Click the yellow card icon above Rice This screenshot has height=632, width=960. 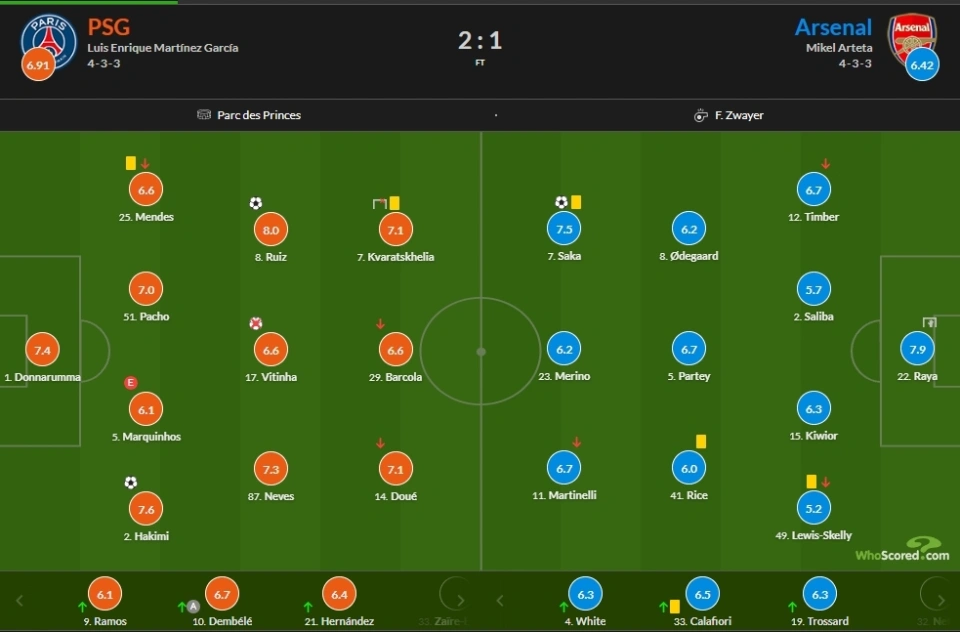701,442
